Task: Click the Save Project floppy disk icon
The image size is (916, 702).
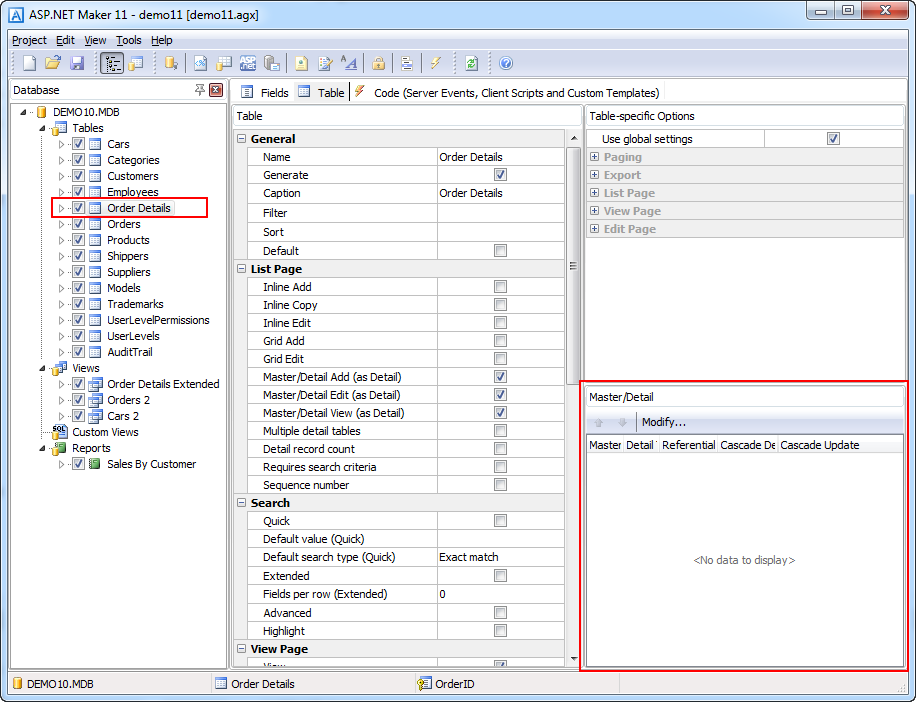Action: click(x=77, y=63)
